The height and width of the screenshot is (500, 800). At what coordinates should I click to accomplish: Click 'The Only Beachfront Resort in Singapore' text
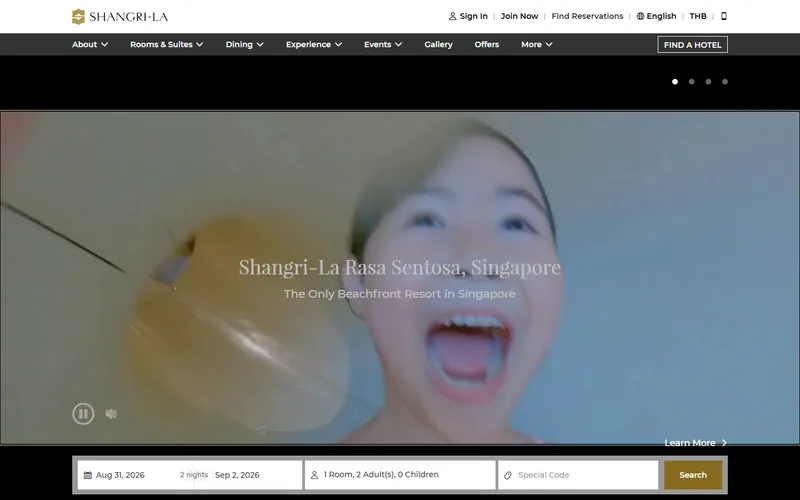[x=399, y=294]
